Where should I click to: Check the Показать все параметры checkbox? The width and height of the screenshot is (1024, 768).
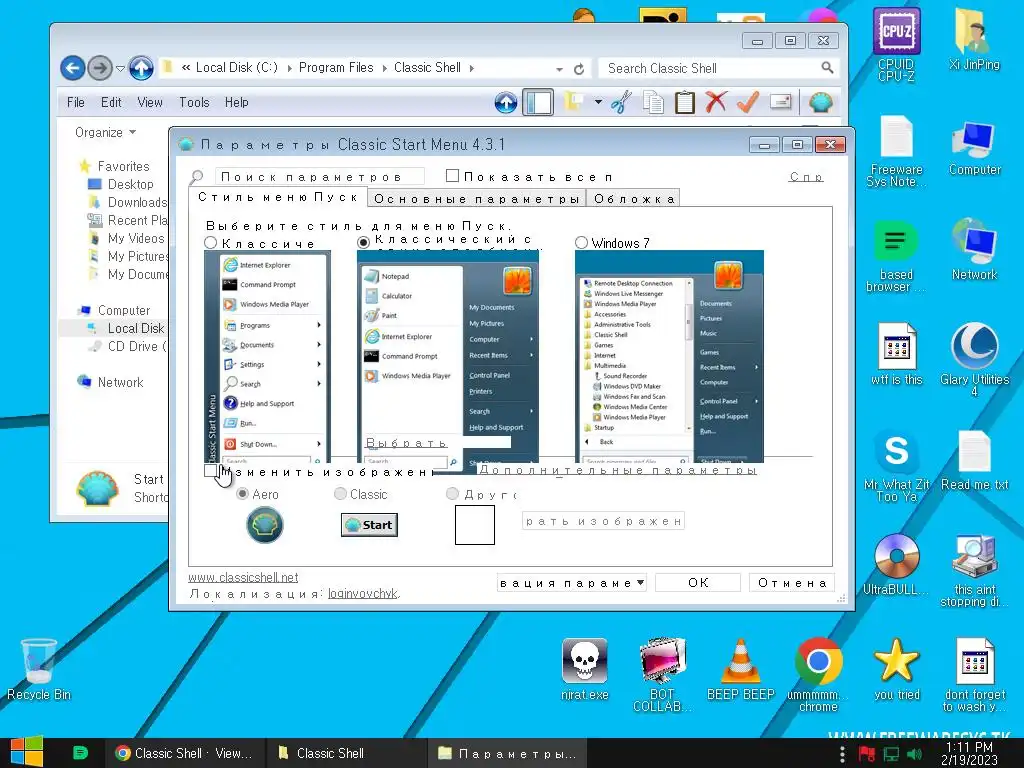[452, 176]
